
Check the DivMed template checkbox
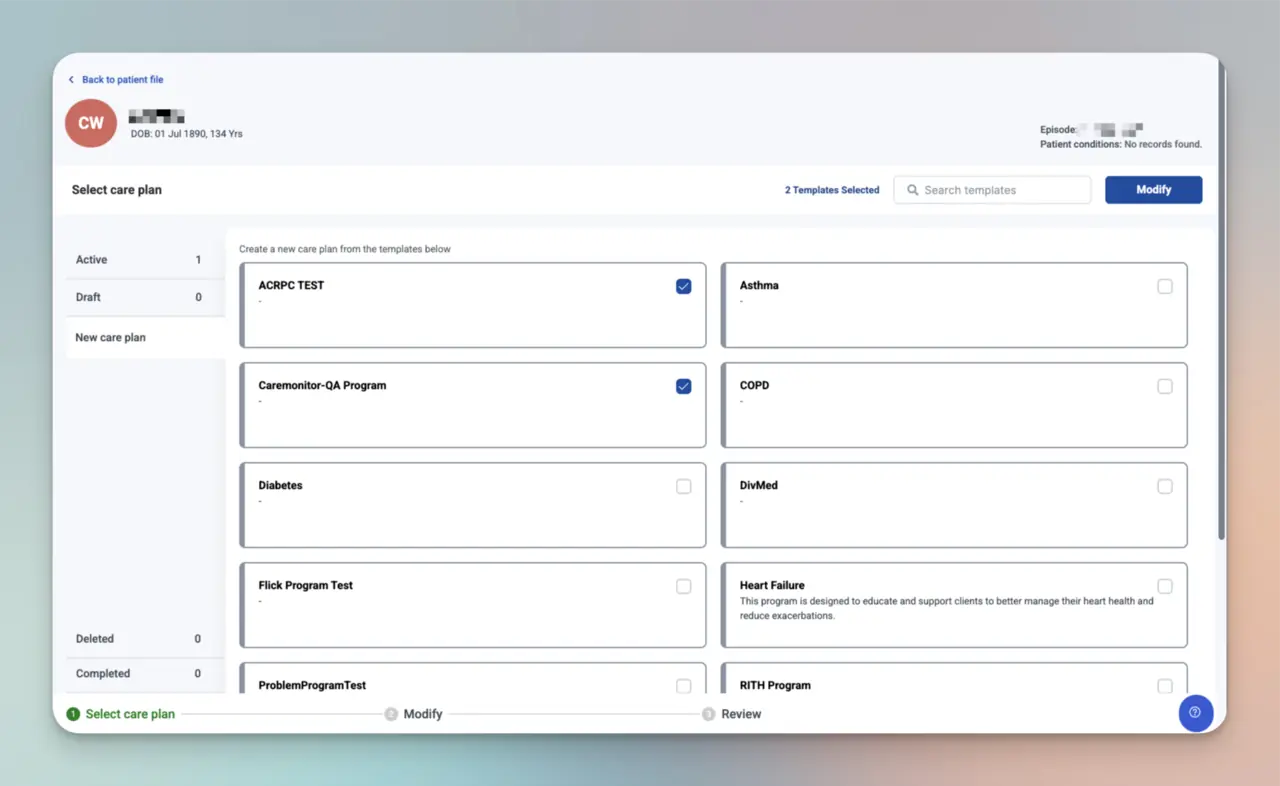click(x=1165, y=486)
